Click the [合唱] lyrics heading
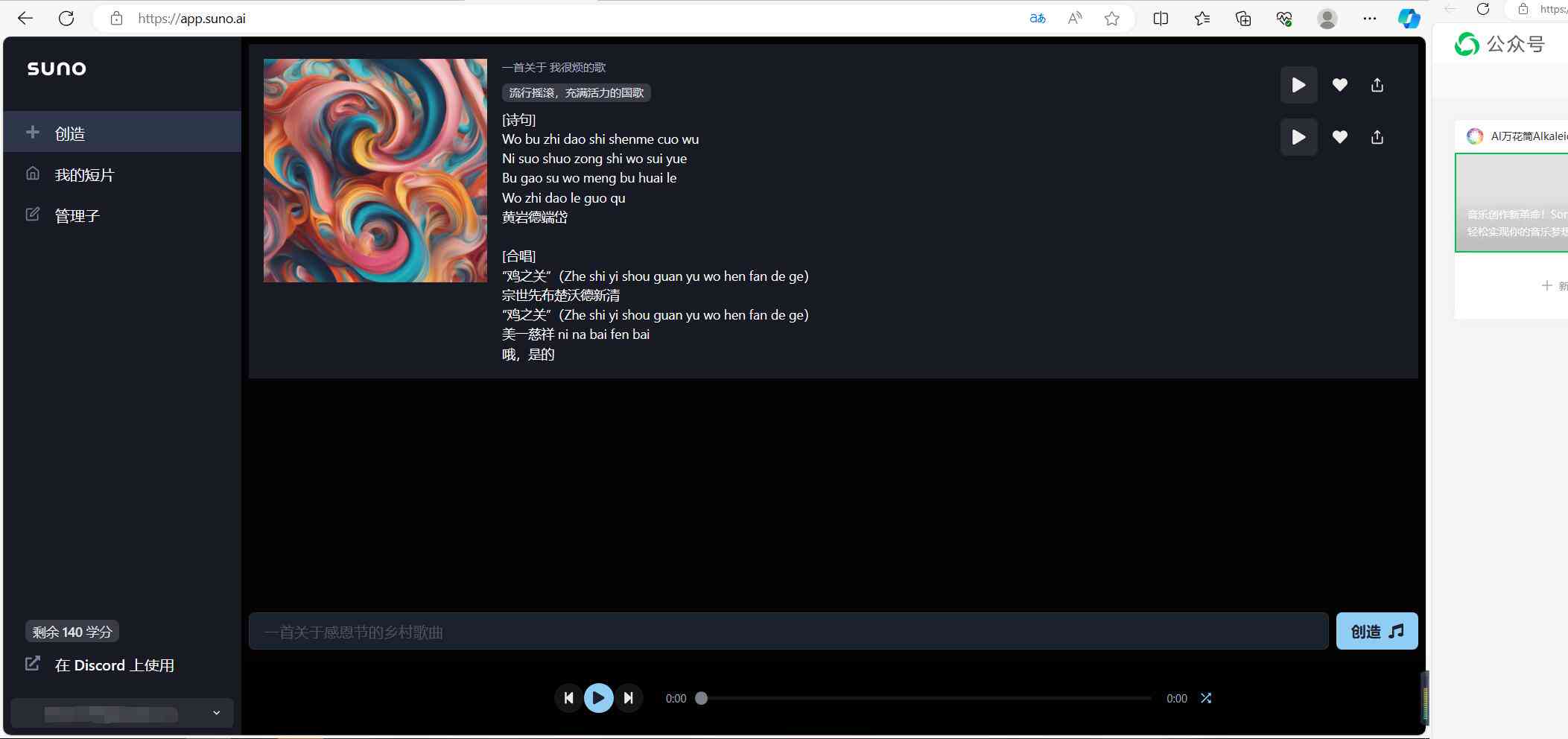This screenshot has height=739, width=1568. (518, 256)
